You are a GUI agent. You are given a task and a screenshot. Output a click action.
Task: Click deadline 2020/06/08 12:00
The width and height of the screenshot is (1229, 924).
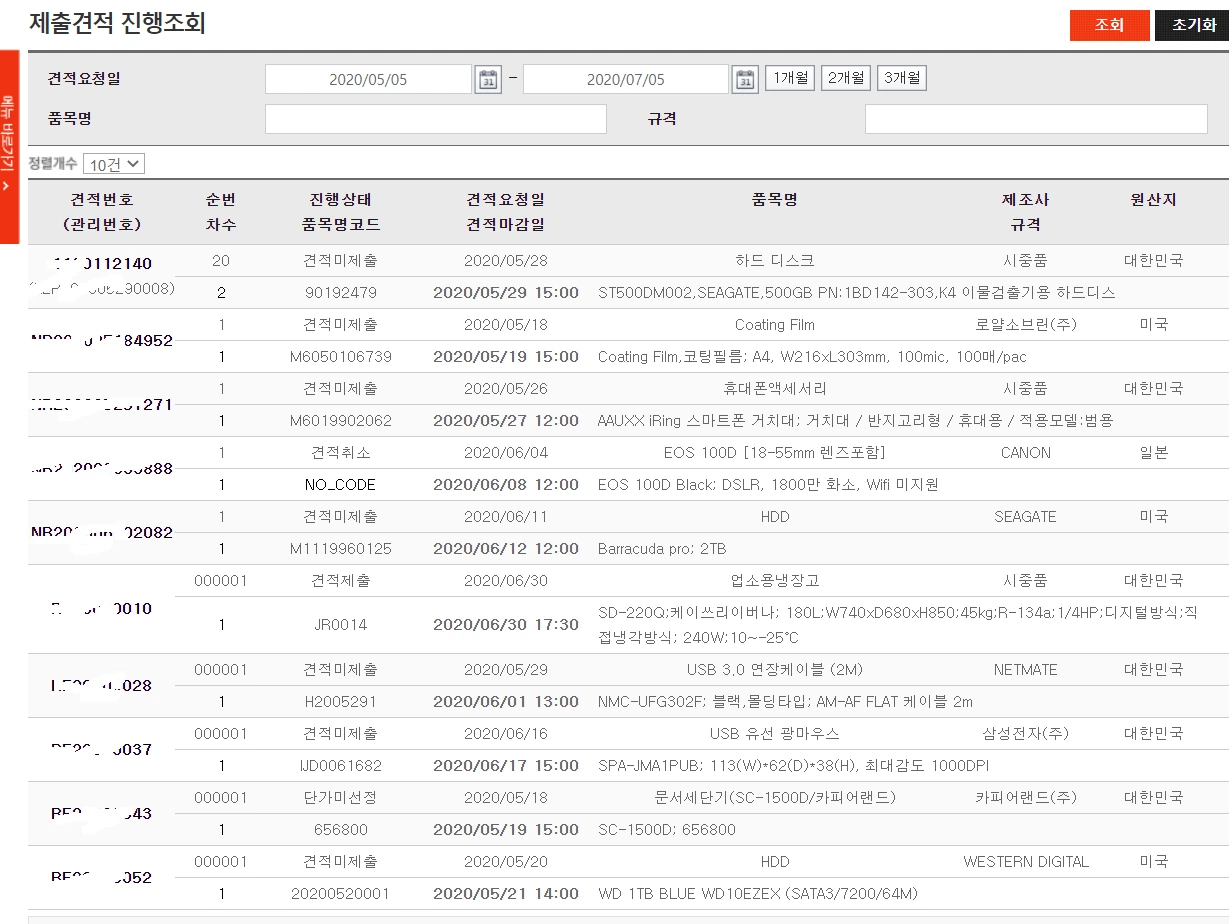point(505,485)
